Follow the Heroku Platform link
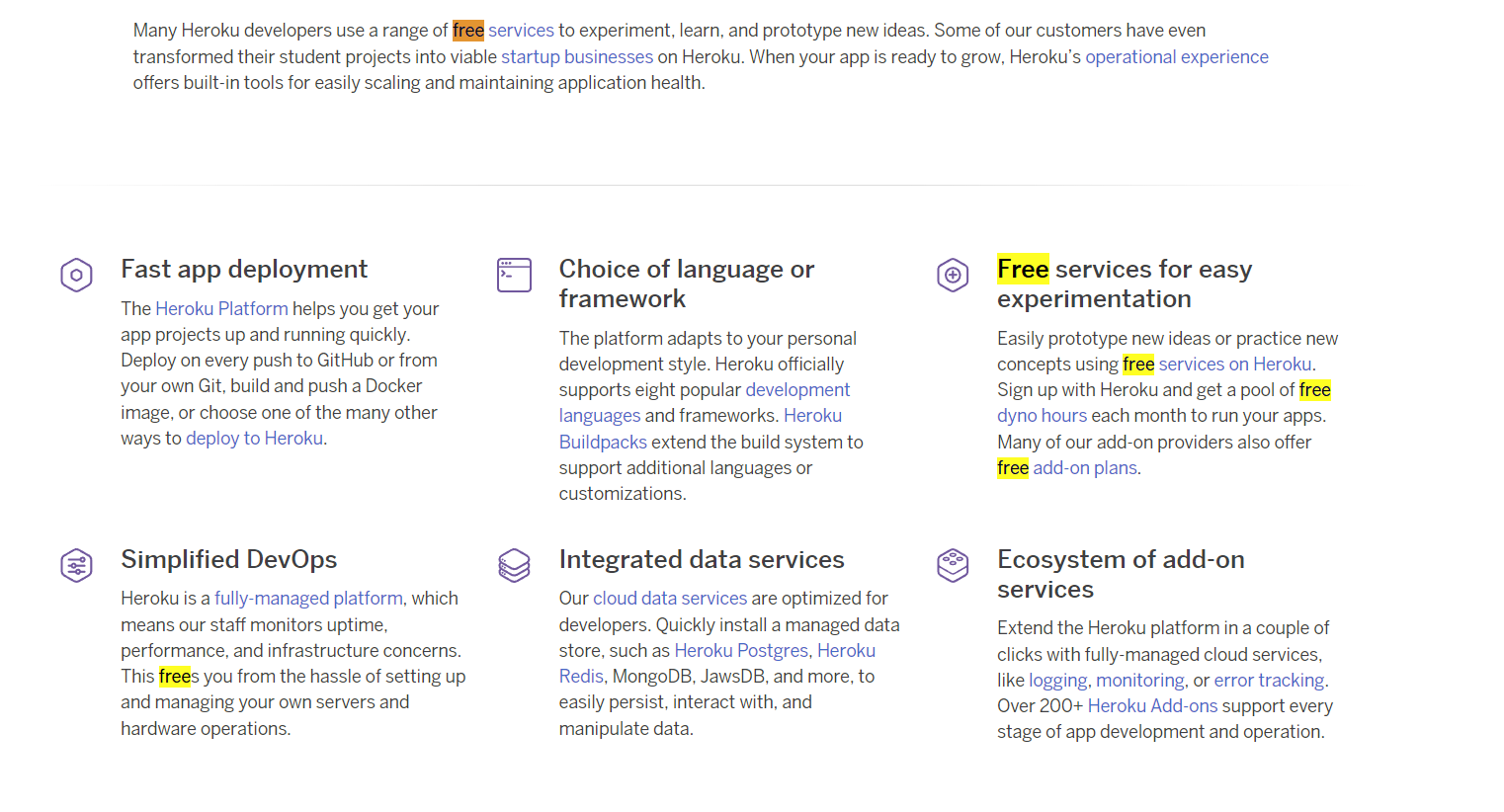Screen dimensions: 1504x812 pyautogui.click(x=221, y=309)
